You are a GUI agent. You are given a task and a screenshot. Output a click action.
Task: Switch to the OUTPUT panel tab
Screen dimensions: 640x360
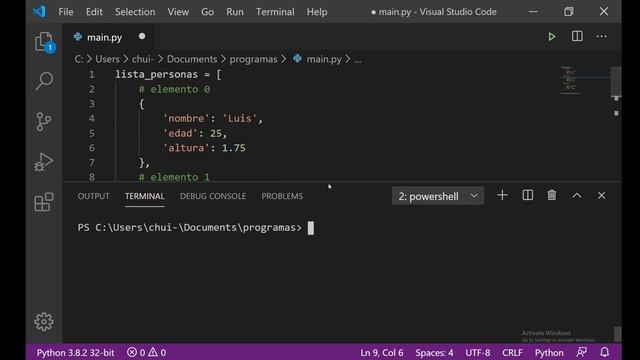[x=93, y=196]
